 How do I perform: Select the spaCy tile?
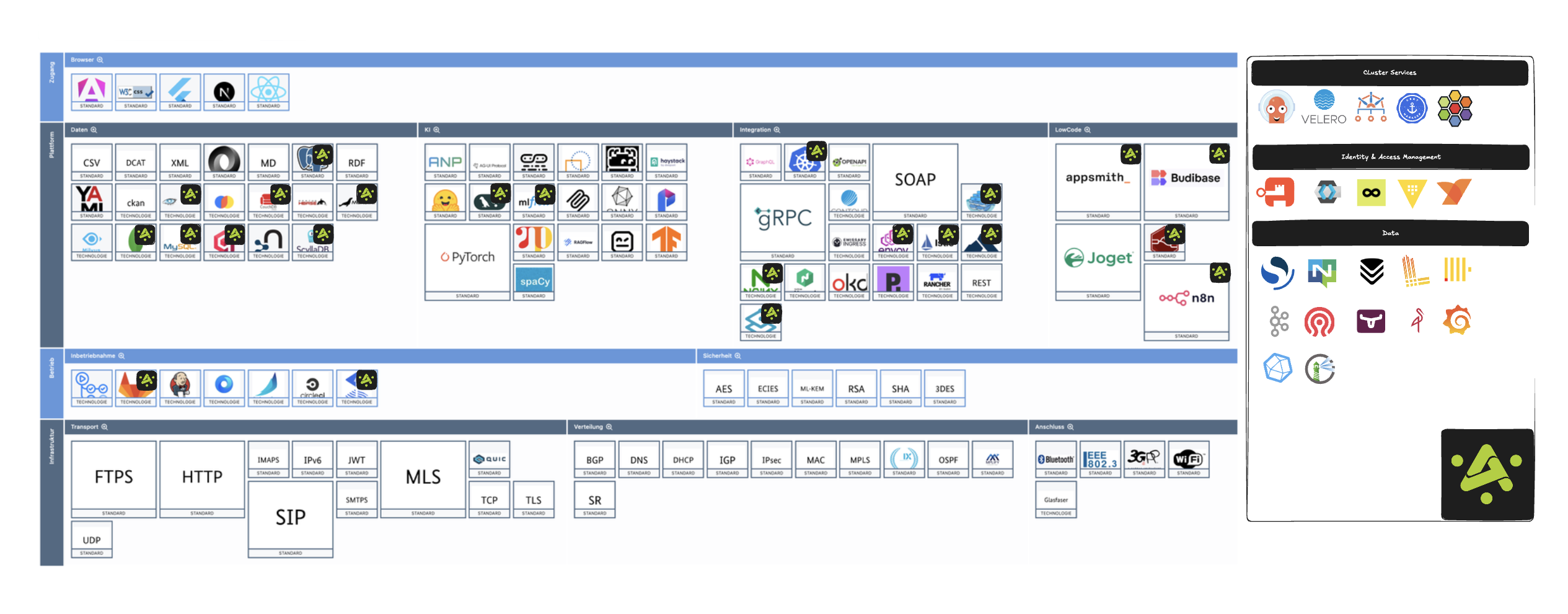534,281
